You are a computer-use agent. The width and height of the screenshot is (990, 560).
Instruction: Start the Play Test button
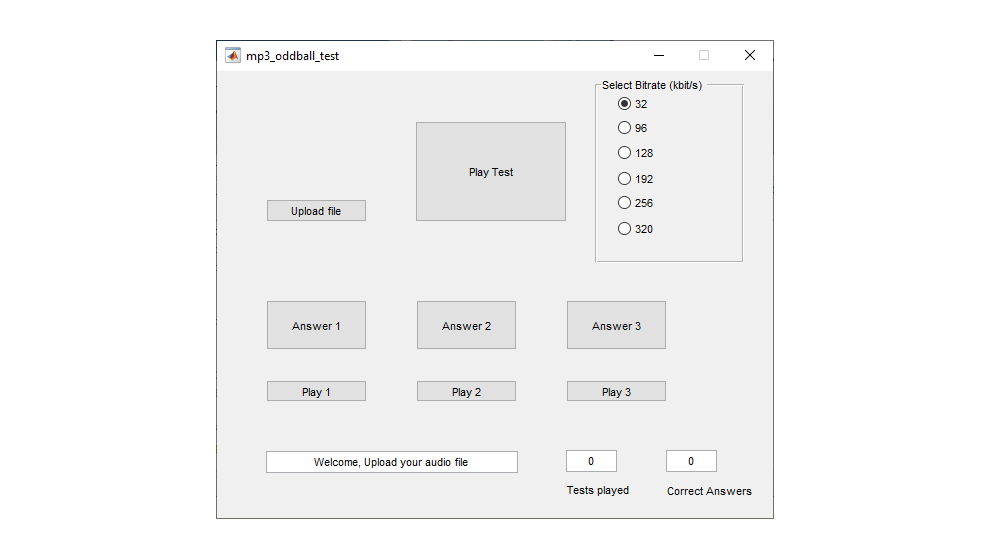(491, 172)
